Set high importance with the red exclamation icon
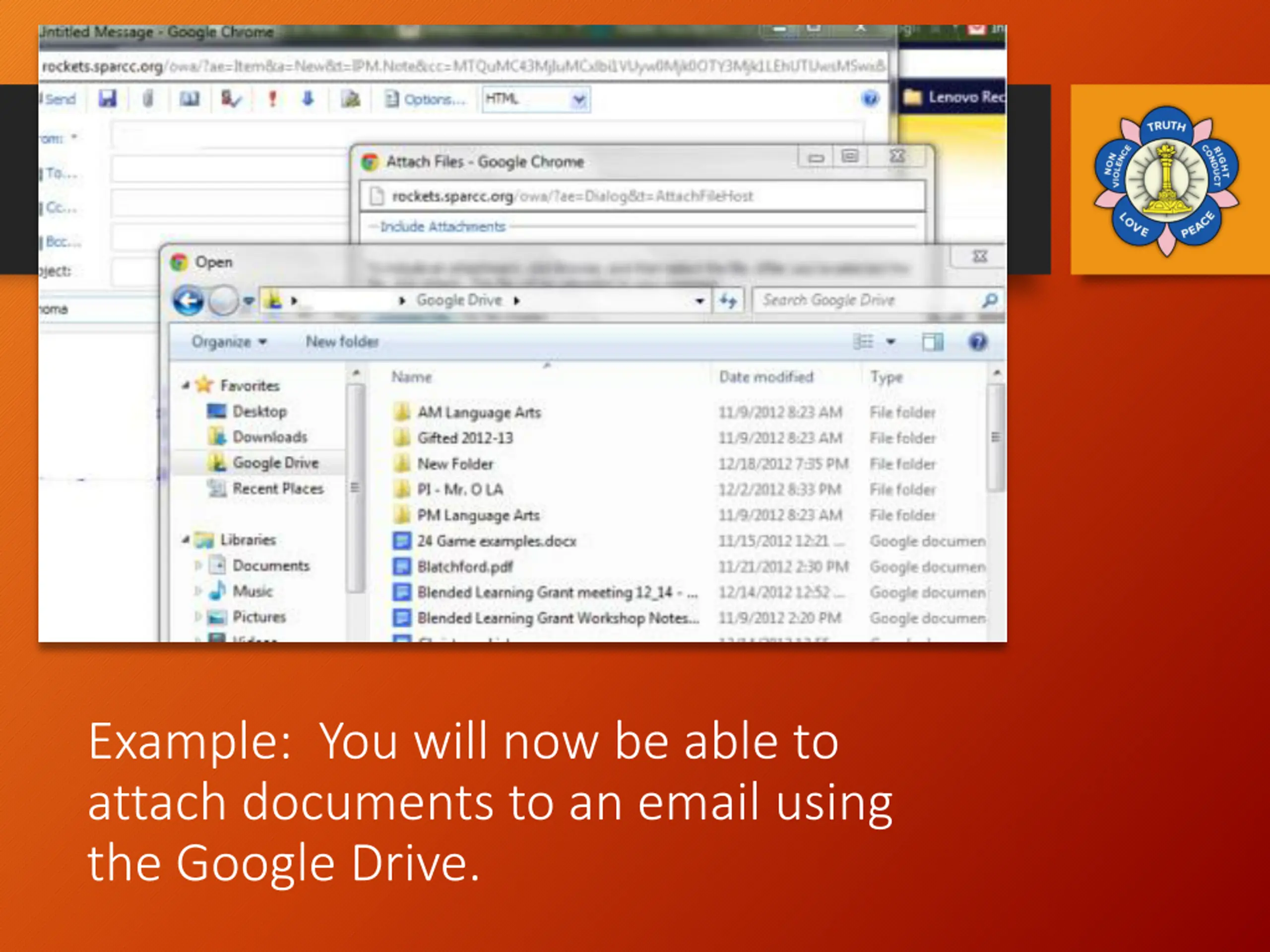This screenshot has height=952, width=1270. 273,99
